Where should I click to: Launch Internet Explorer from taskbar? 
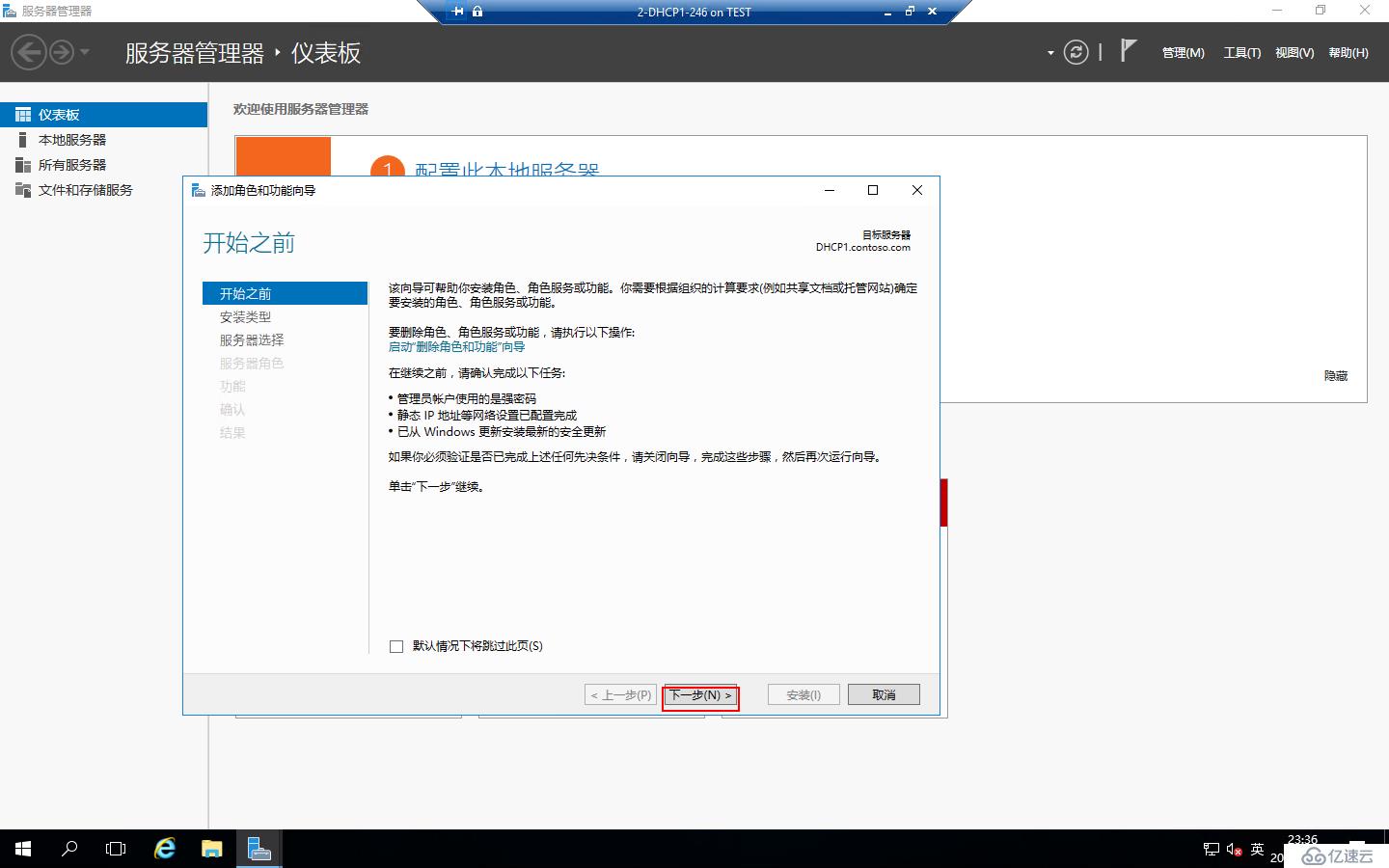pyautogui.click(x=165, y=849)
